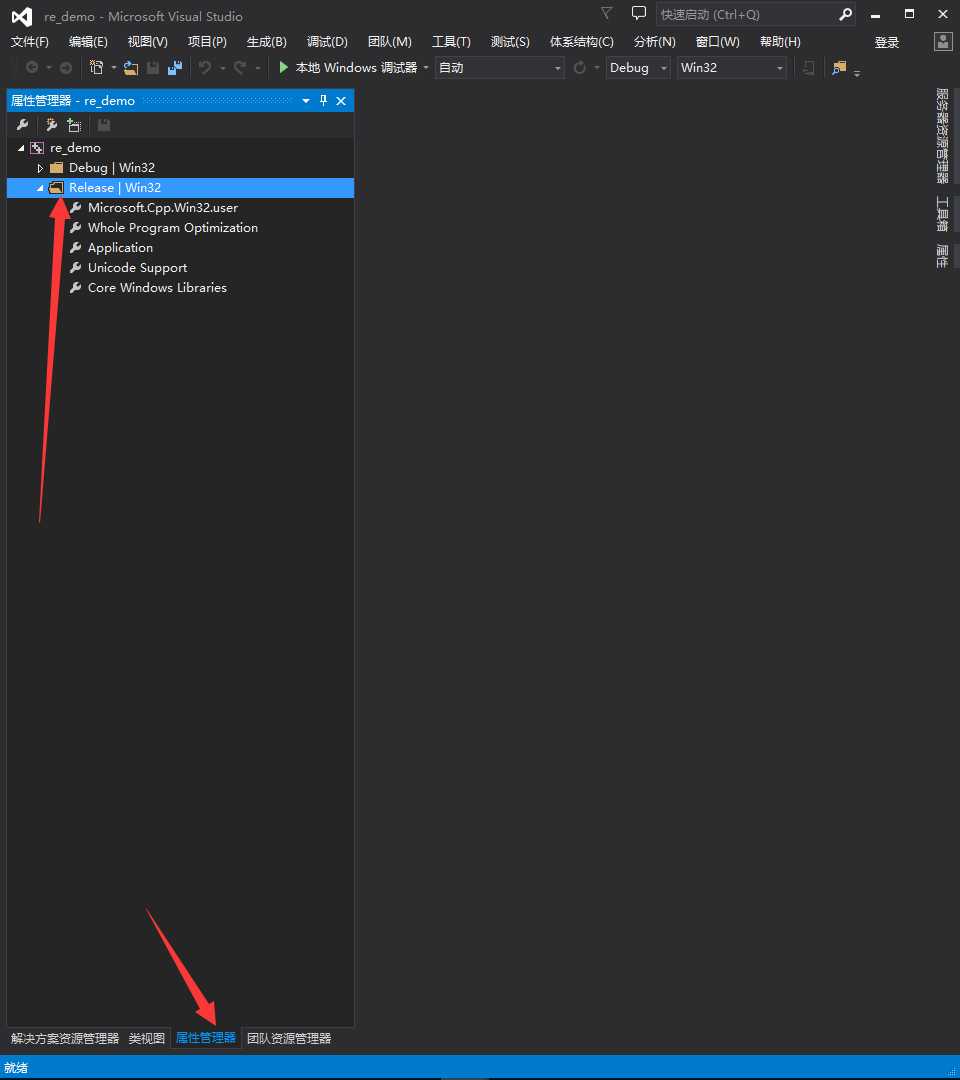Open toolbar overflow options arrow

click(x=857, y=73)
